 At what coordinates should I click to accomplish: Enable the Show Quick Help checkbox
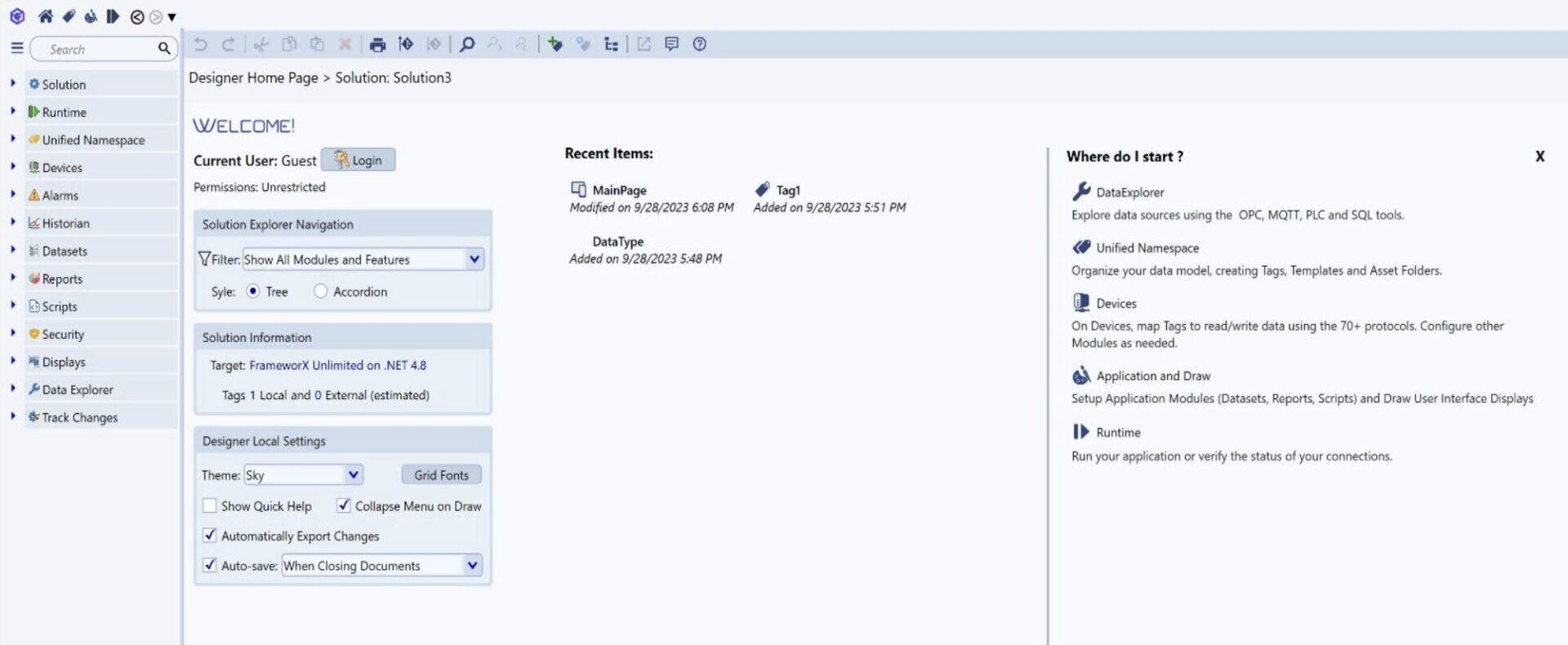(x=210, y=506)
